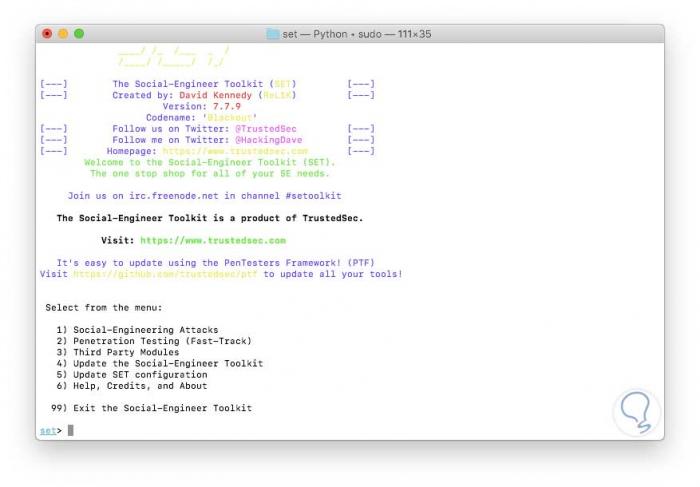Click 'The Social-Engineer Toolkit (SET)' header line

(204, 84)
